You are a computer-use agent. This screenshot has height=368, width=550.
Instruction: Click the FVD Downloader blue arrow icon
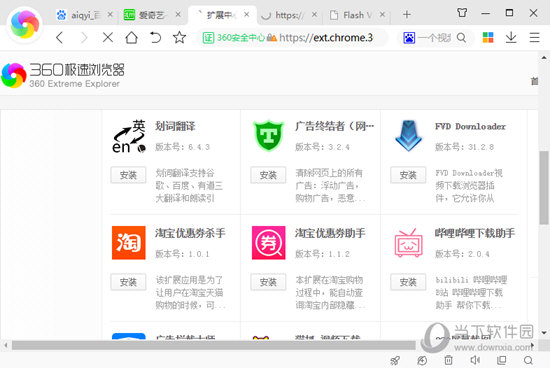click(408, 136)
